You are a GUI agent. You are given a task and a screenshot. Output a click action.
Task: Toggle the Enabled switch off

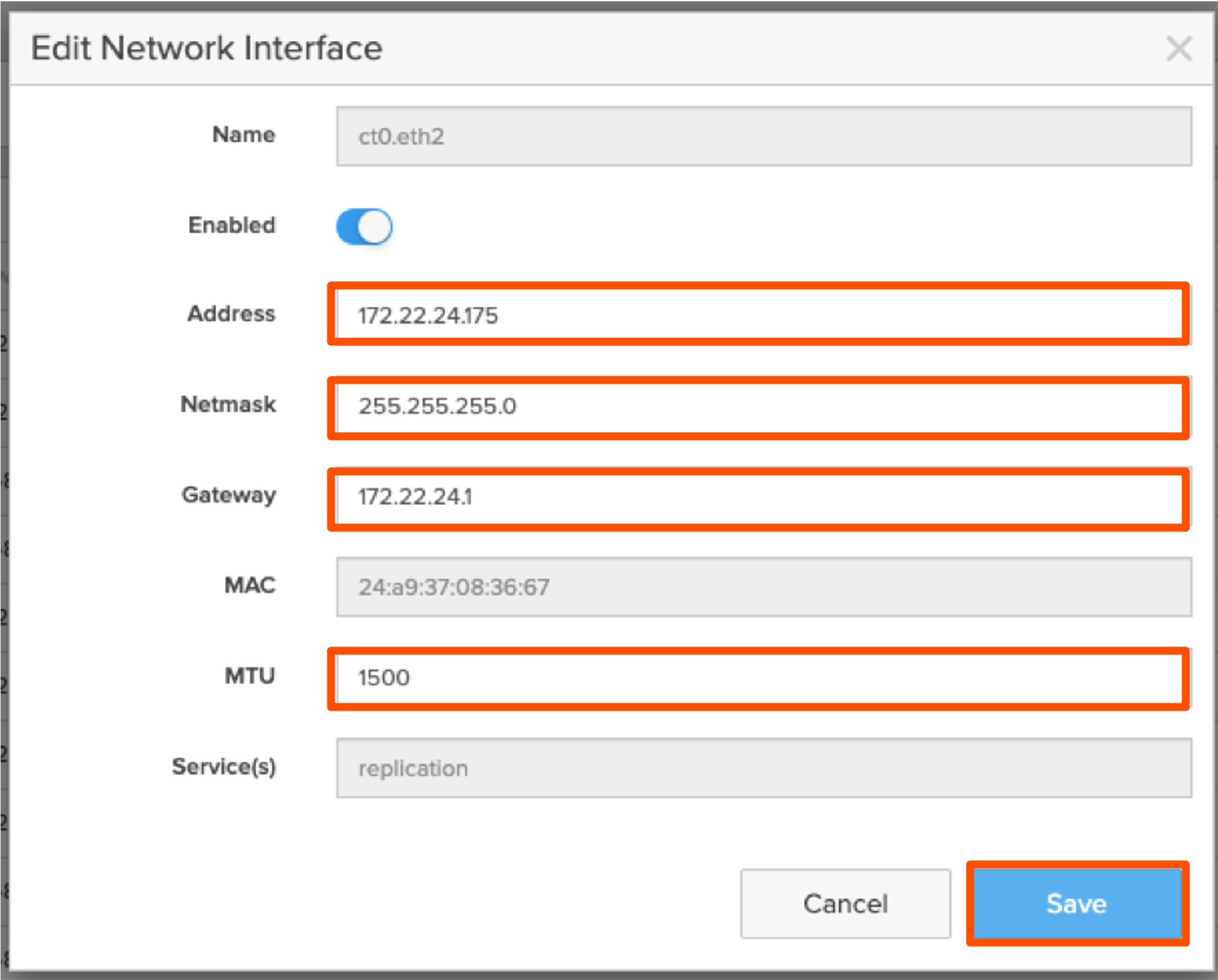coord(365,227)
